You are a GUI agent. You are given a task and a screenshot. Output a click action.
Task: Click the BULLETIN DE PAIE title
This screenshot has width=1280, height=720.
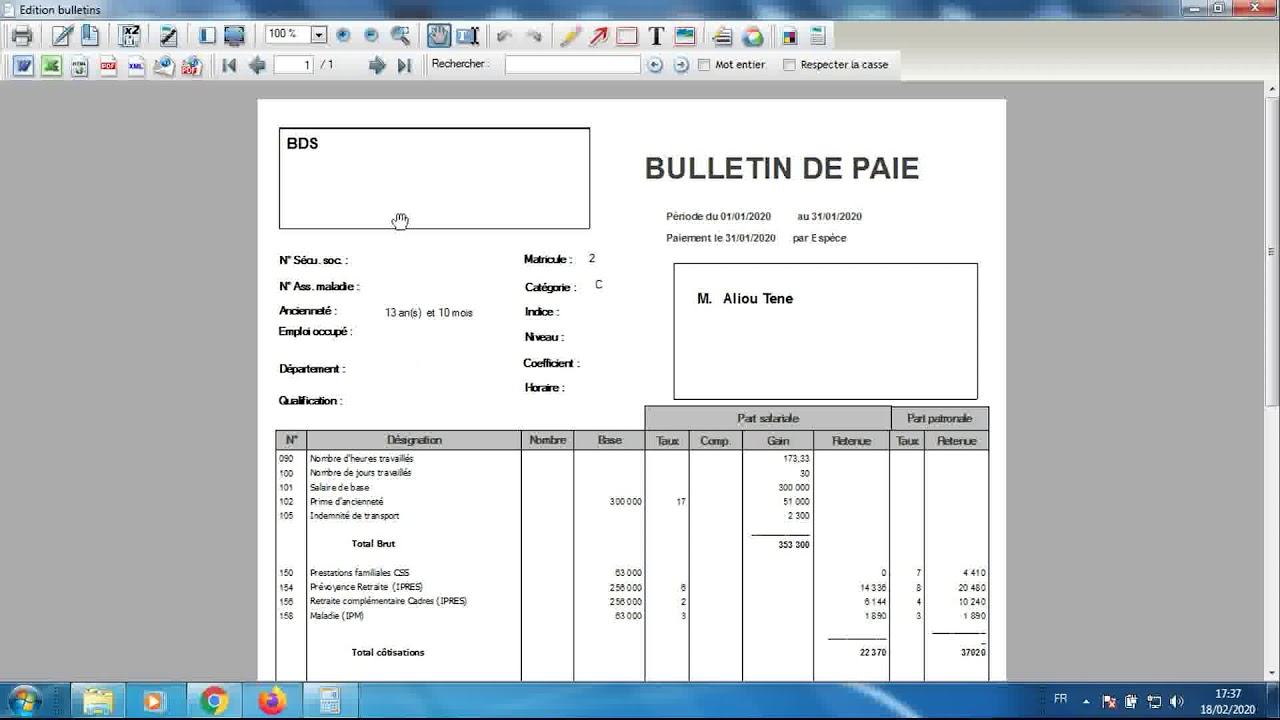[782, 168]
